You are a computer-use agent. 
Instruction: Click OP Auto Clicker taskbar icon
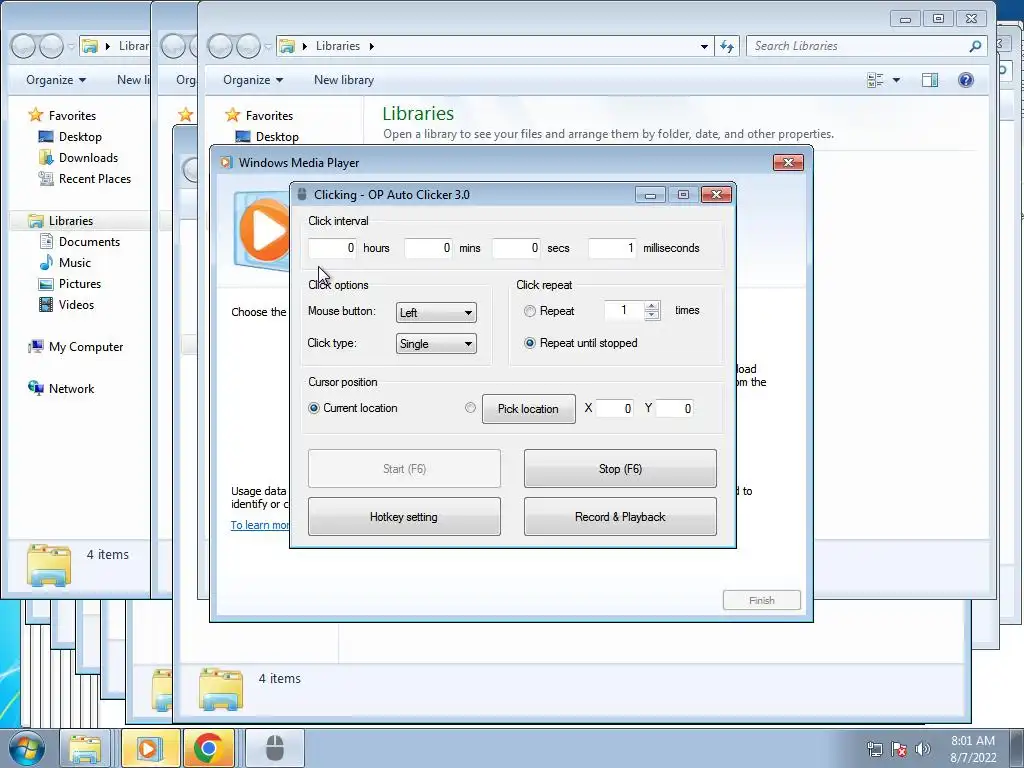click(274, 748)
